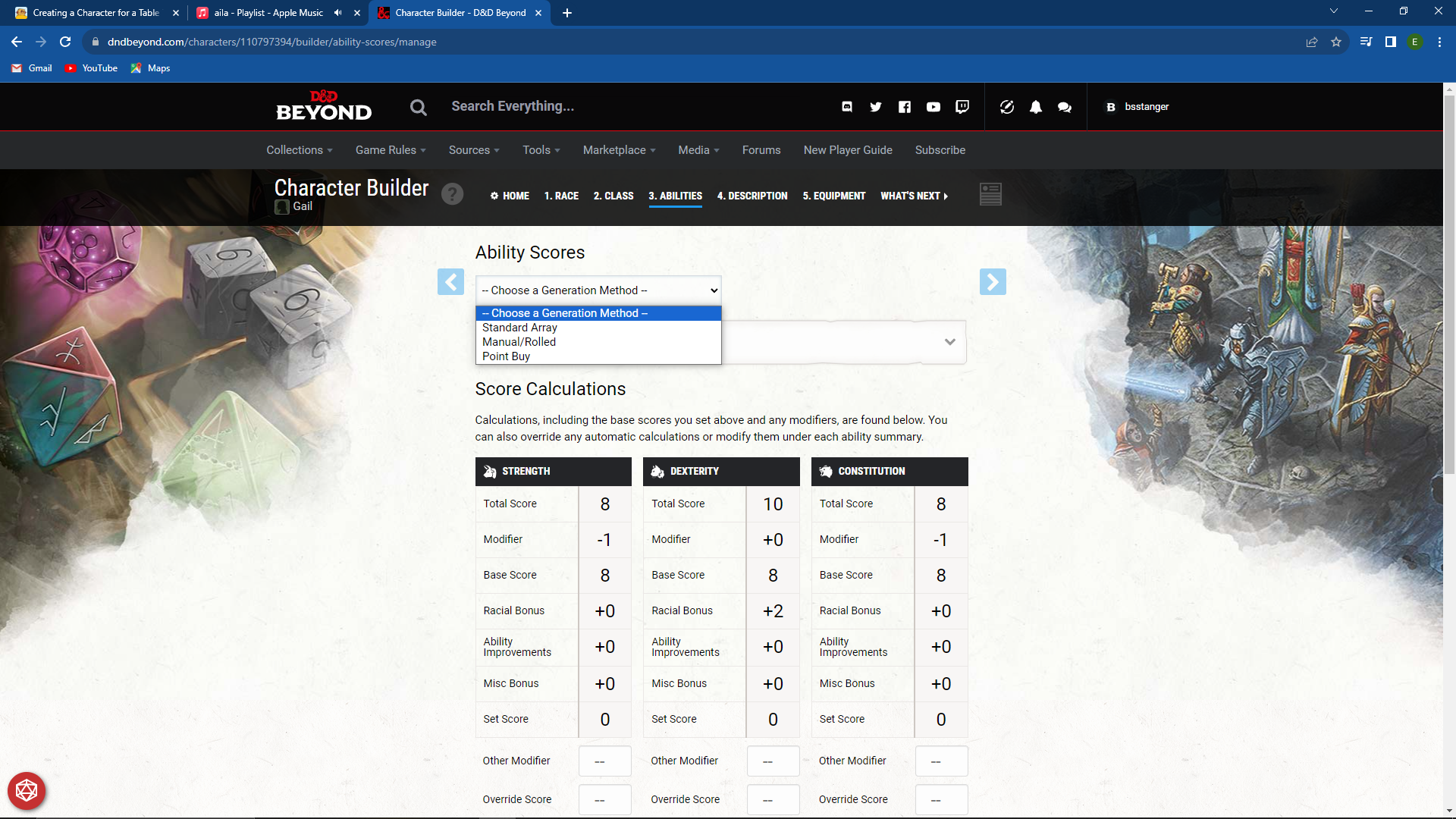1456x819 pixels.
Task: Open the character sheet preview icon
Action: (990, 194)
